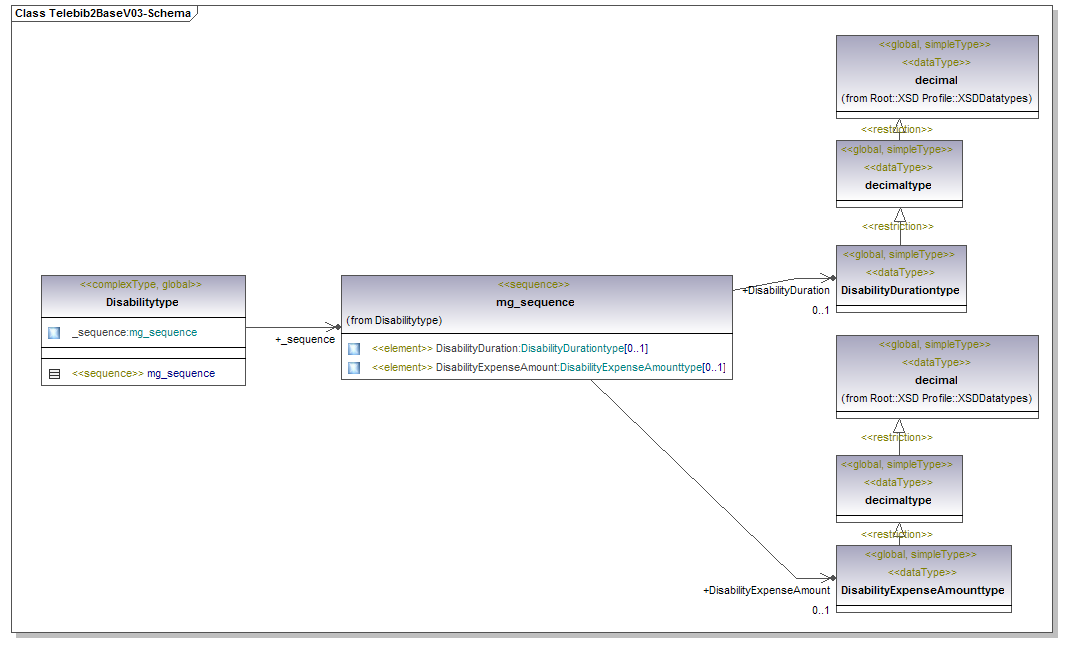
Task: Select the DisabilityExpenseAmounttype class box
Action: [x=922, y=590]
